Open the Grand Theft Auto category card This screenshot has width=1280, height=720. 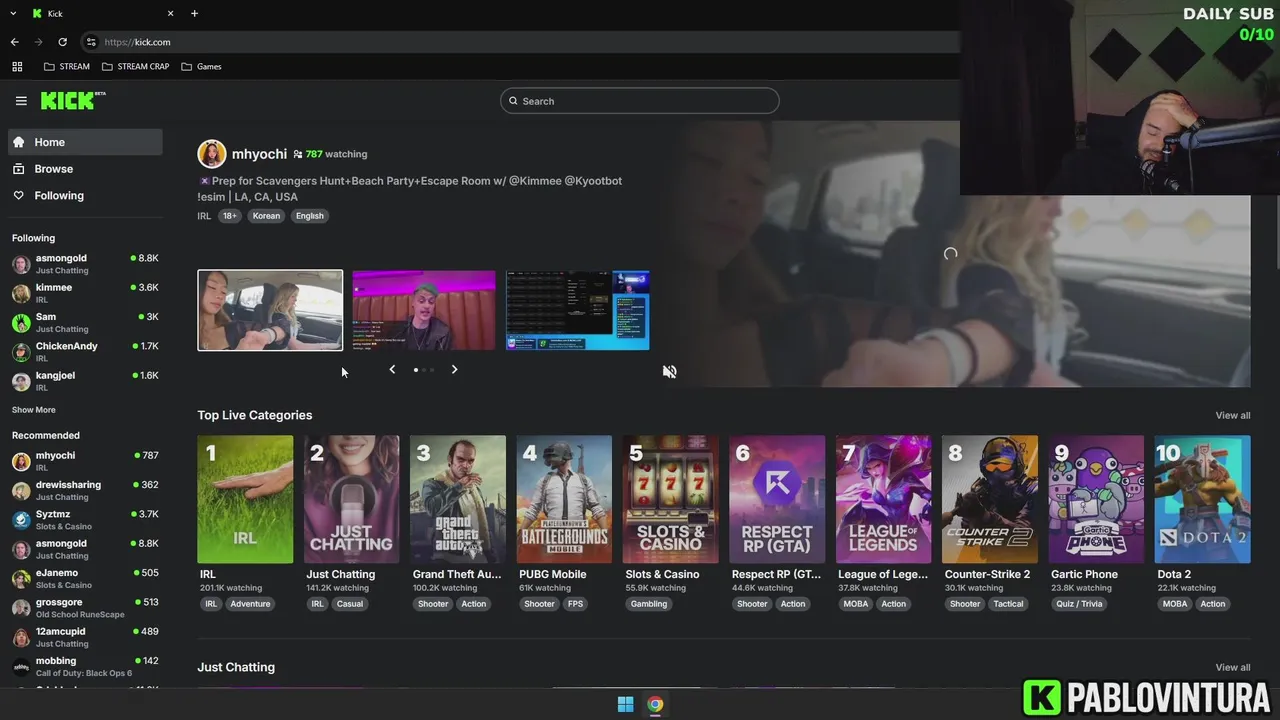458,499
